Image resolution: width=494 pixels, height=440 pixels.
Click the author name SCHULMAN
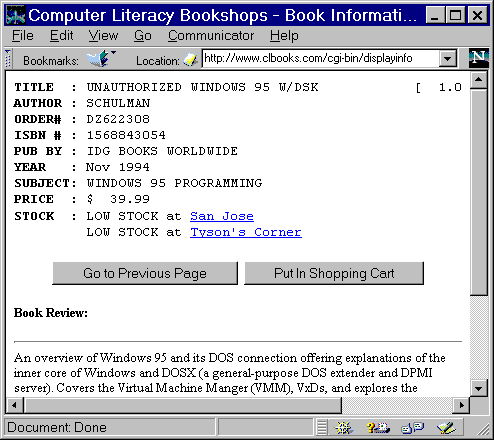(x=118, y=103)
